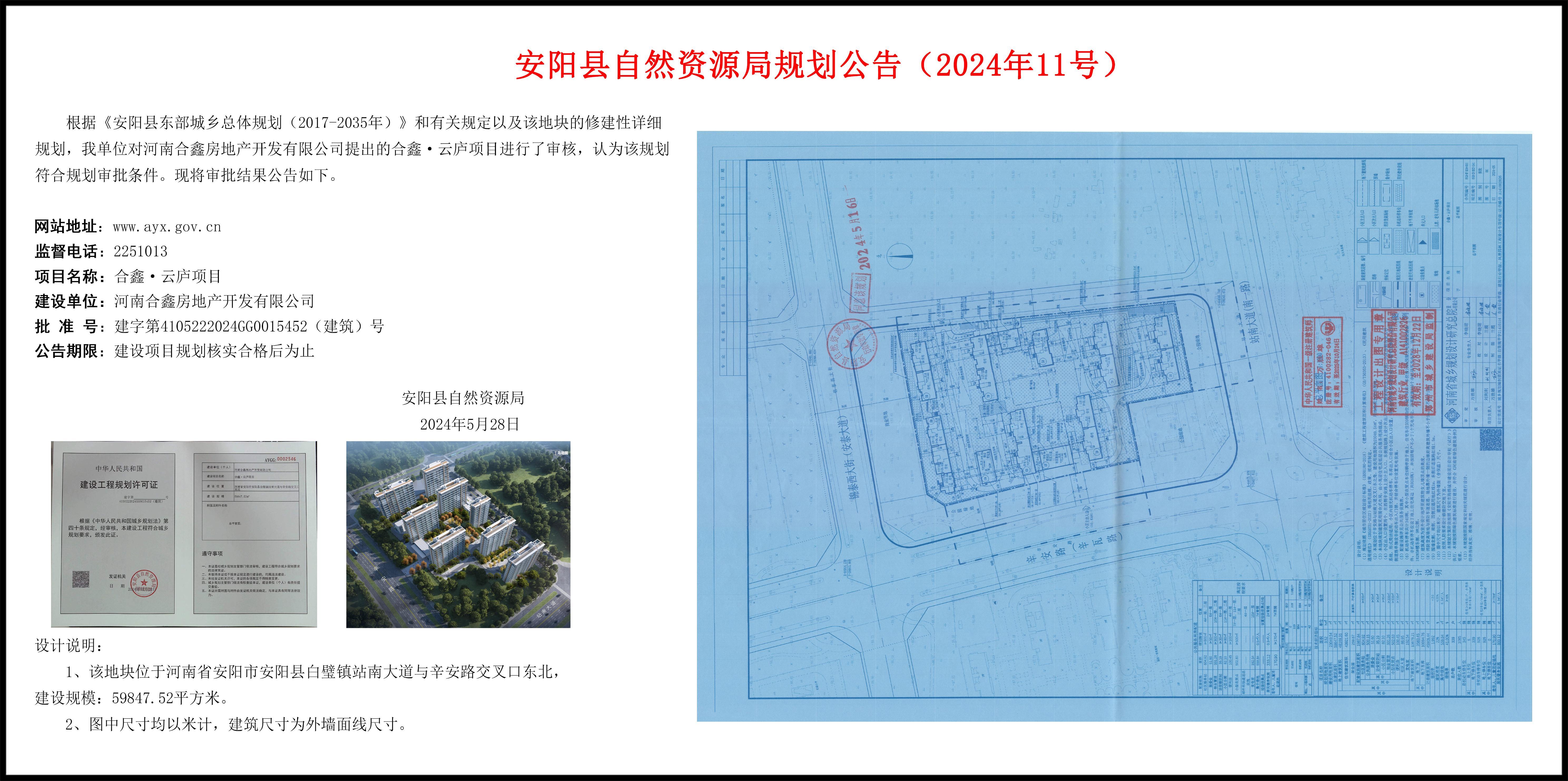This screenshot has height=781, width=1568.
Task: Click the first intro paragraph line mentioning 2017-2035年
Action: (363, 123)
